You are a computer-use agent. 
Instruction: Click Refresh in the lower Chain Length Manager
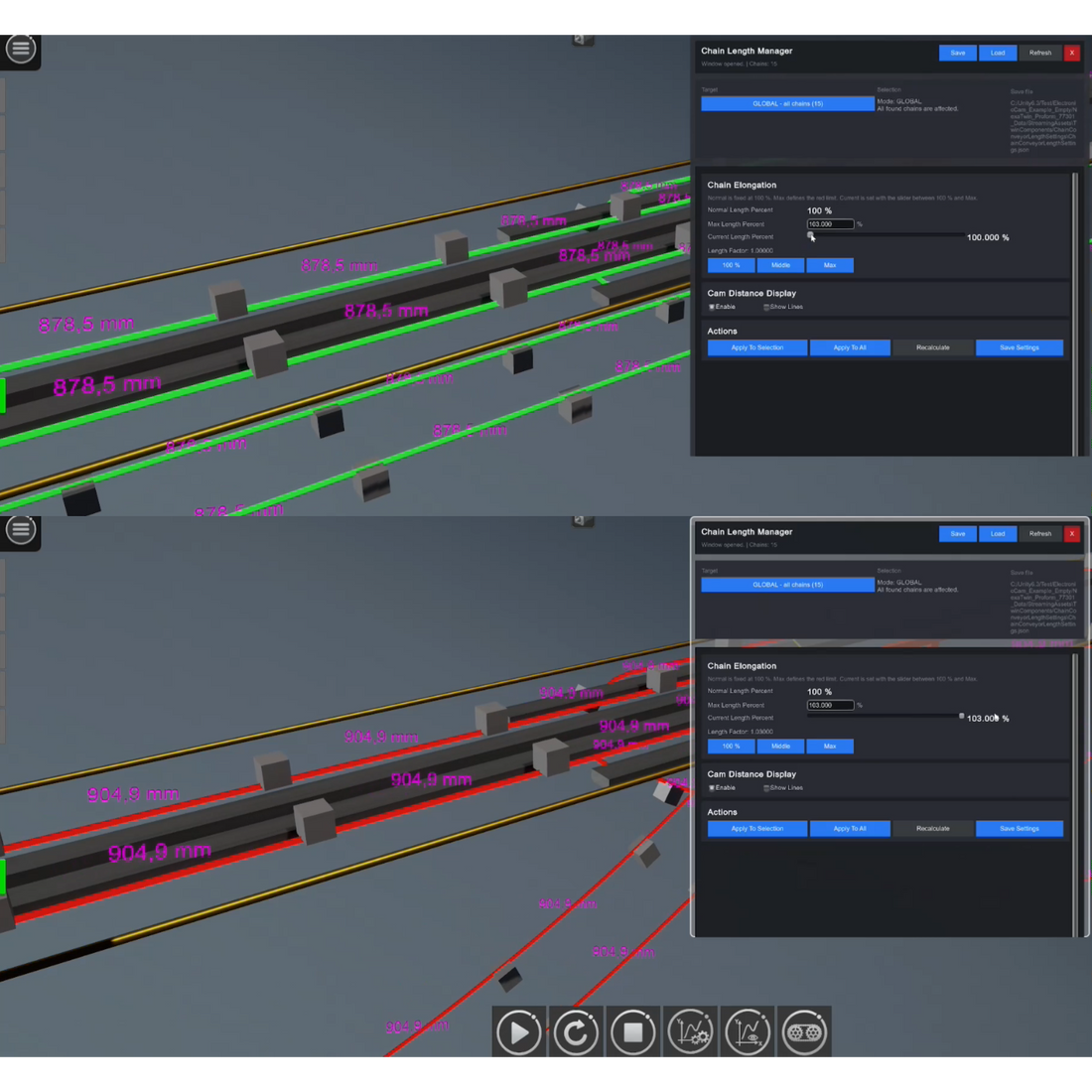(1039, 534)
